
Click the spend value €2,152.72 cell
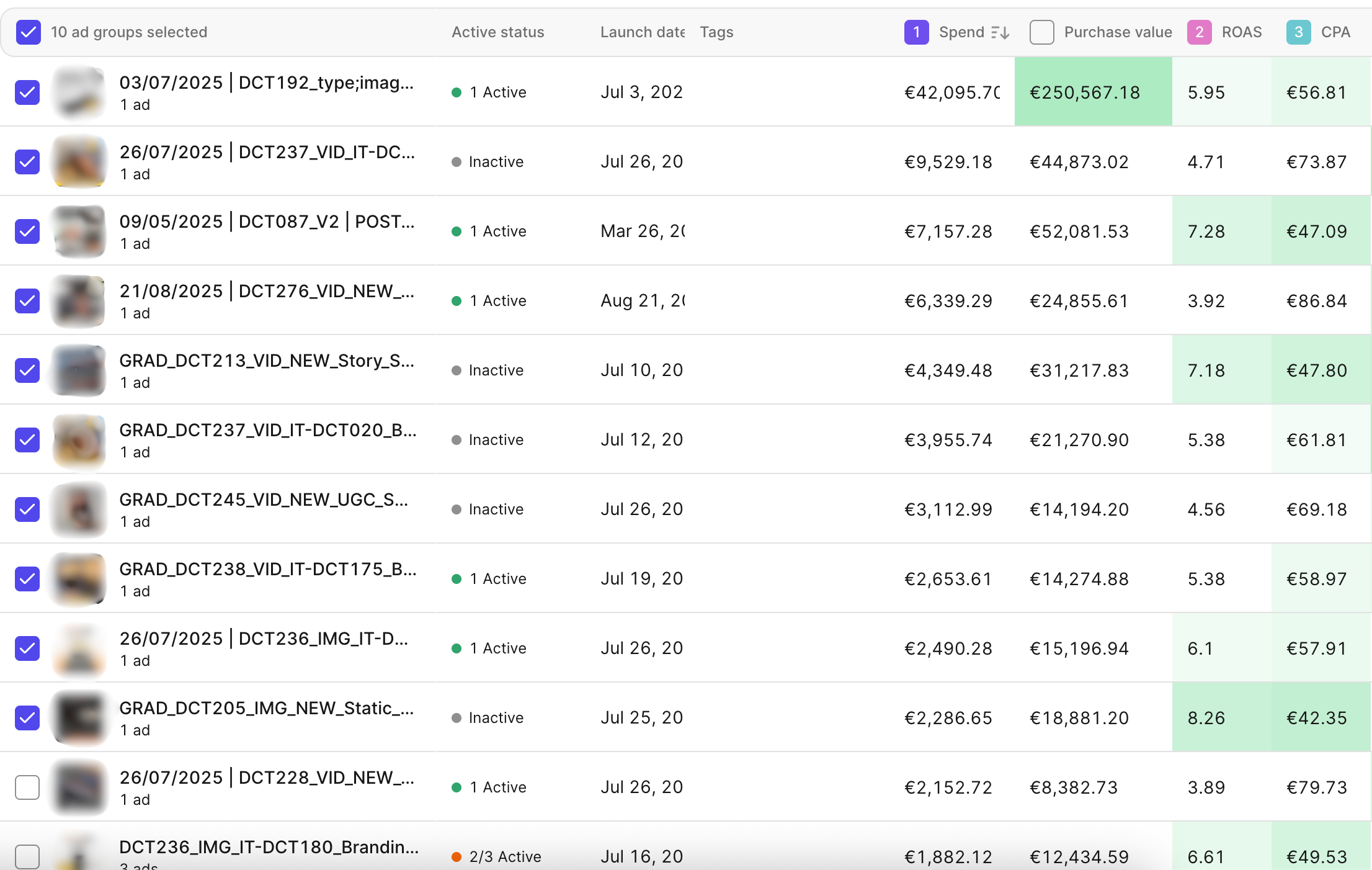pyautogui.click(x=948, y=787)
